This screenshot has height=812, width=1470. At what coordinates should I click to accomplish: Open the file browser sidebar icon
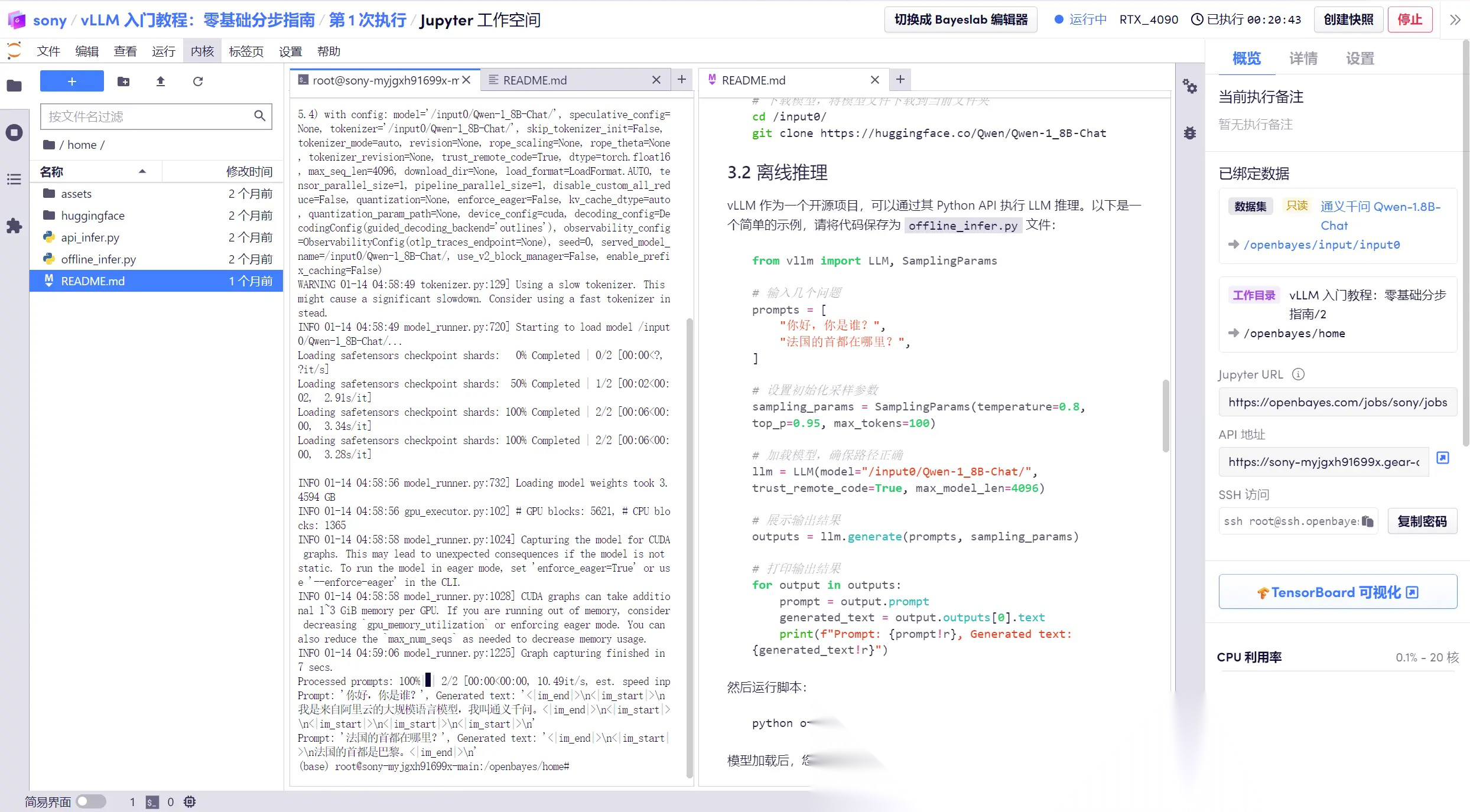click(14, 86)
